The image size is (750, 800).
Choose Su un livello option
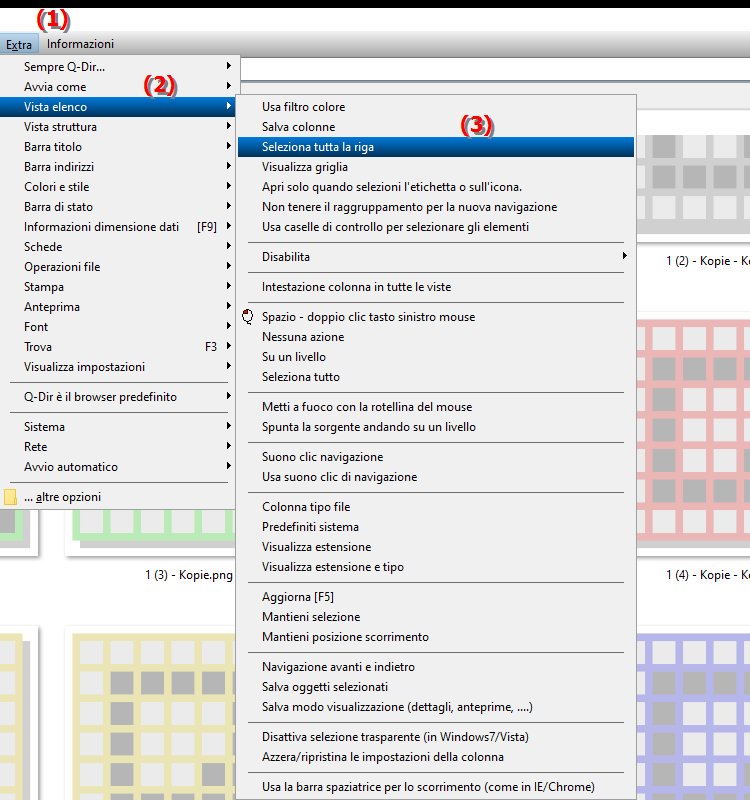tap(436, 357)
